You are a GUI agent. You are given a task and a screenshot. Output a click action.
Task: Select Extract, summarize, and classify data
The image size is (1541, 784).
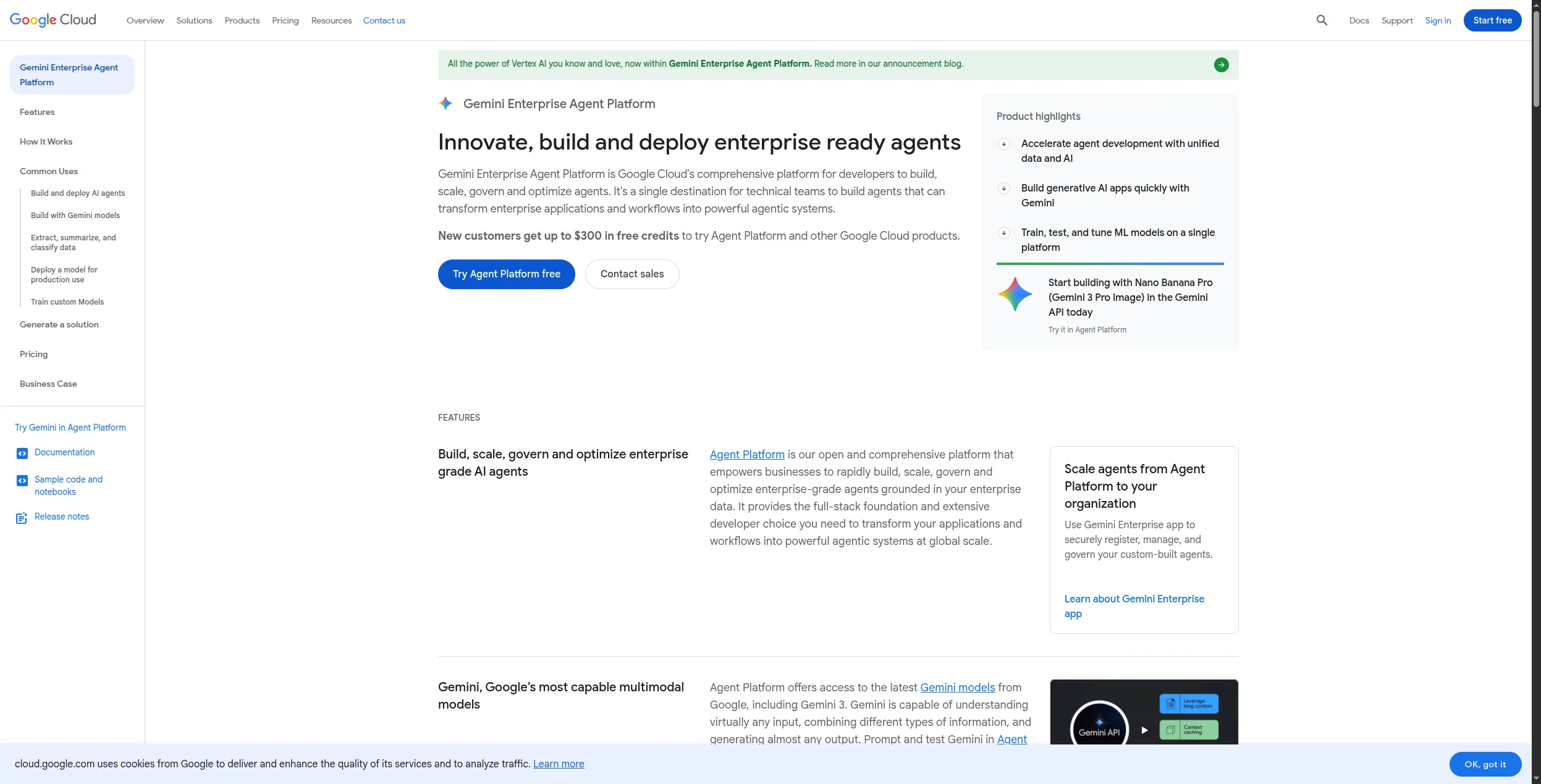[x=74, y=243]
